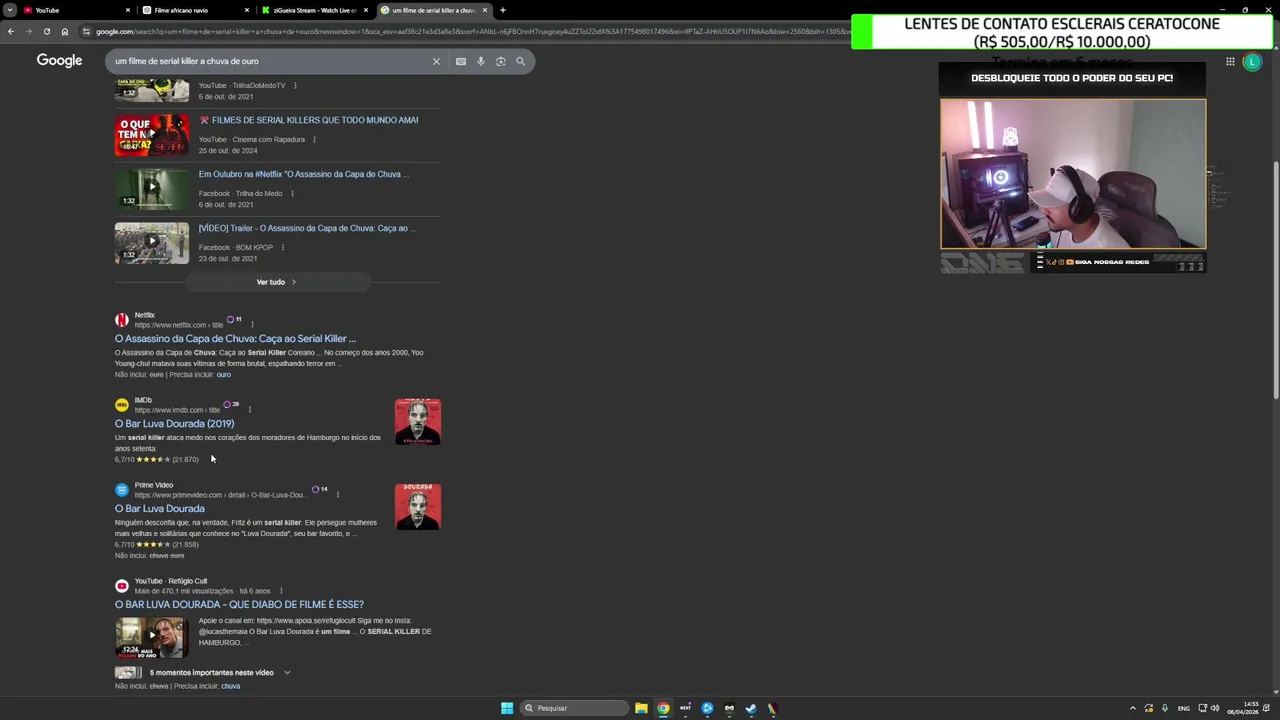Open the tab search dropdown arrow
The height and width of the screenshot is (720, 1280).
[9, 10]
